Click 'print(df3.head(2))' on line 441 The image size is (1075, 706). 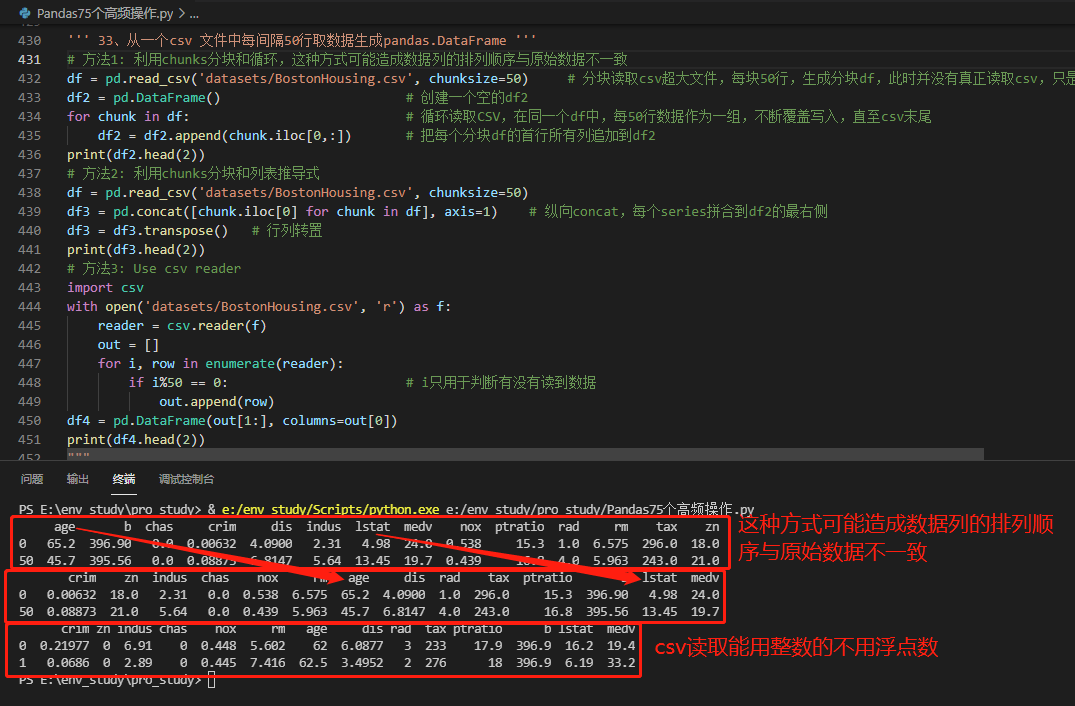(136, 249)
